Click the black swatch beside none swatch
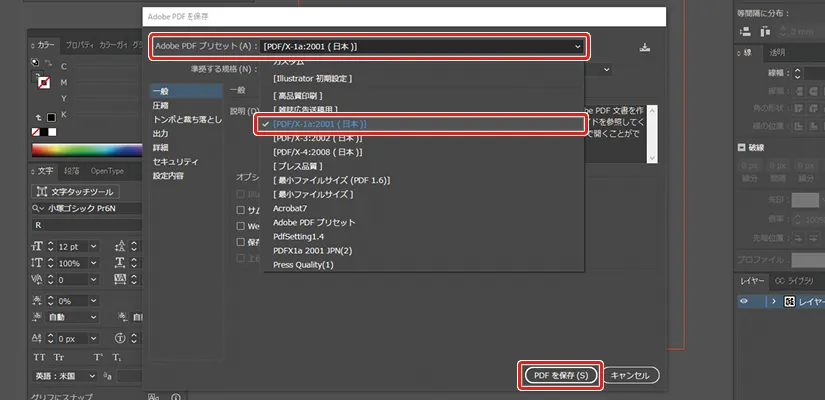 (44, 132)
